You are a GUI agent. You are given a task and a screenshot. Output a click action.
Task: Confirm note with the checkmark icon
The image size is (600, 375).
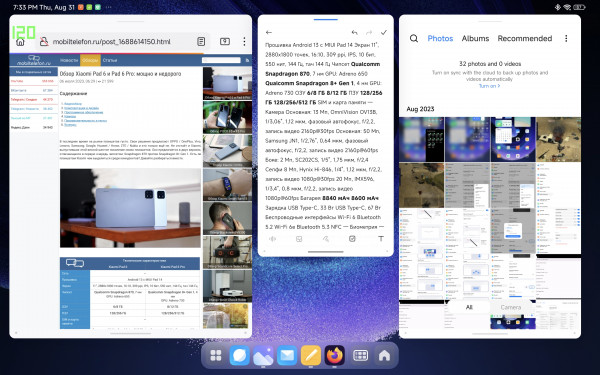384,33
